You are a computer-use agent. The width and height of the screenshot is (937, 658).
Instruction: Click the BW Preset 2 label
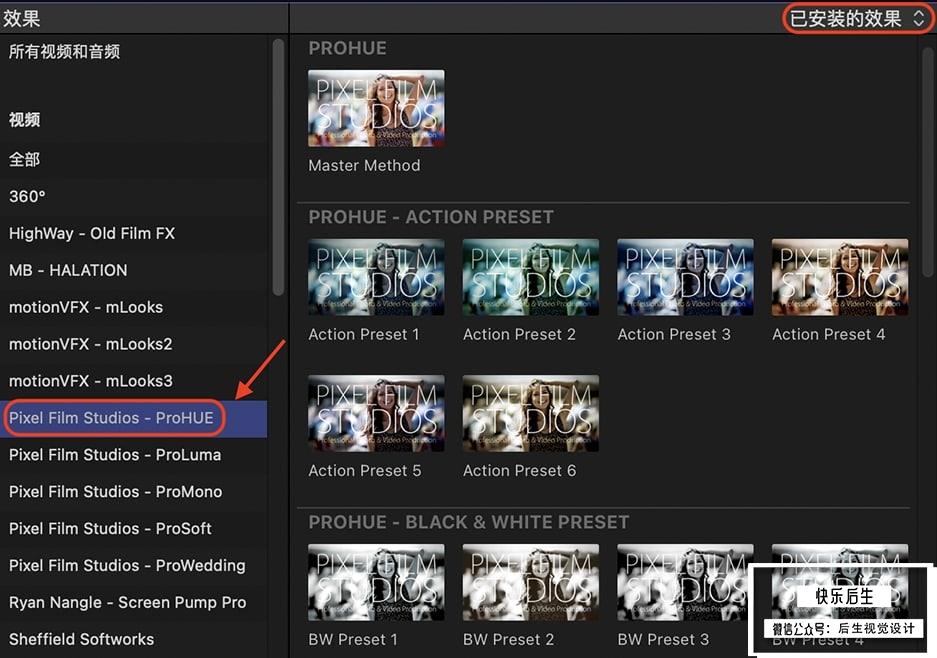point(509,639)
